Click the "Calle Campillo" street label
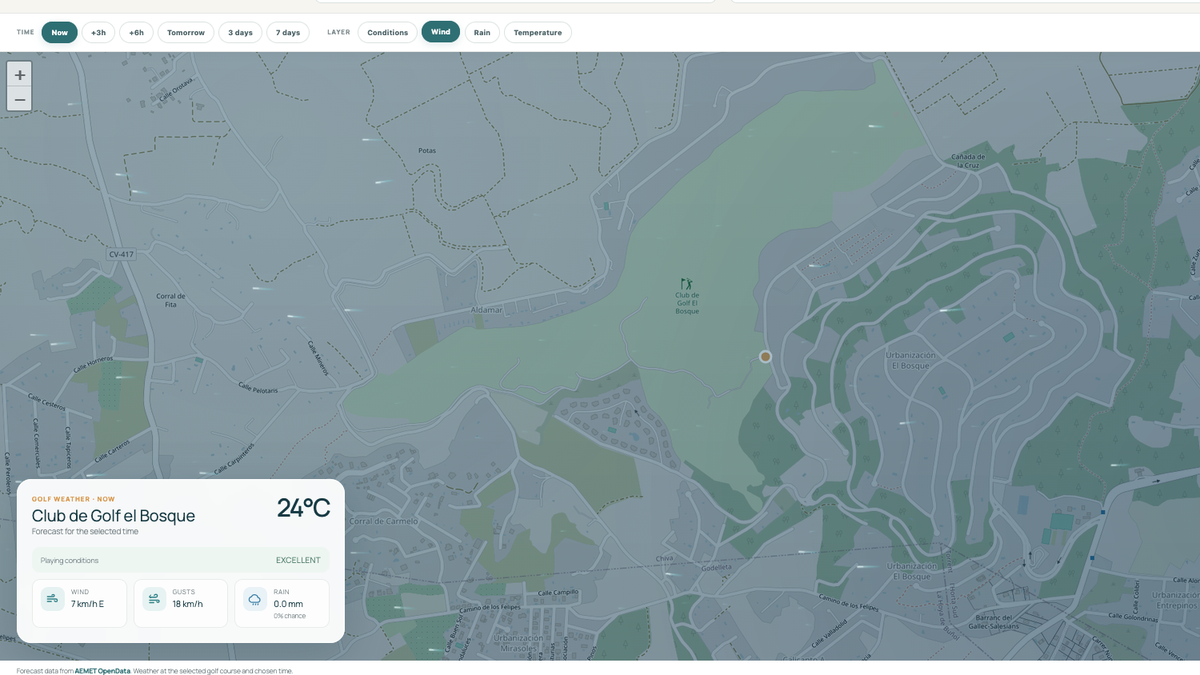The image size is (1200, 675). tap(558, 592)
